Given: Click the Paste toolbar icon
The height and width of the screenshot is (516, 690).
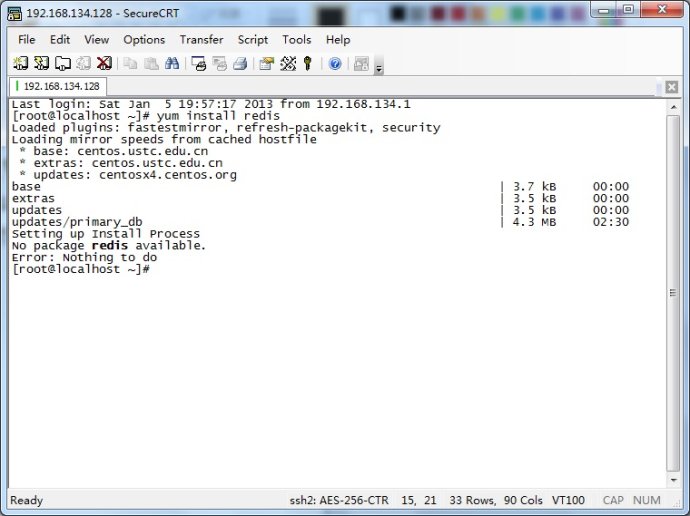Looking at the screenshot, I should click(x=151, y=64).
